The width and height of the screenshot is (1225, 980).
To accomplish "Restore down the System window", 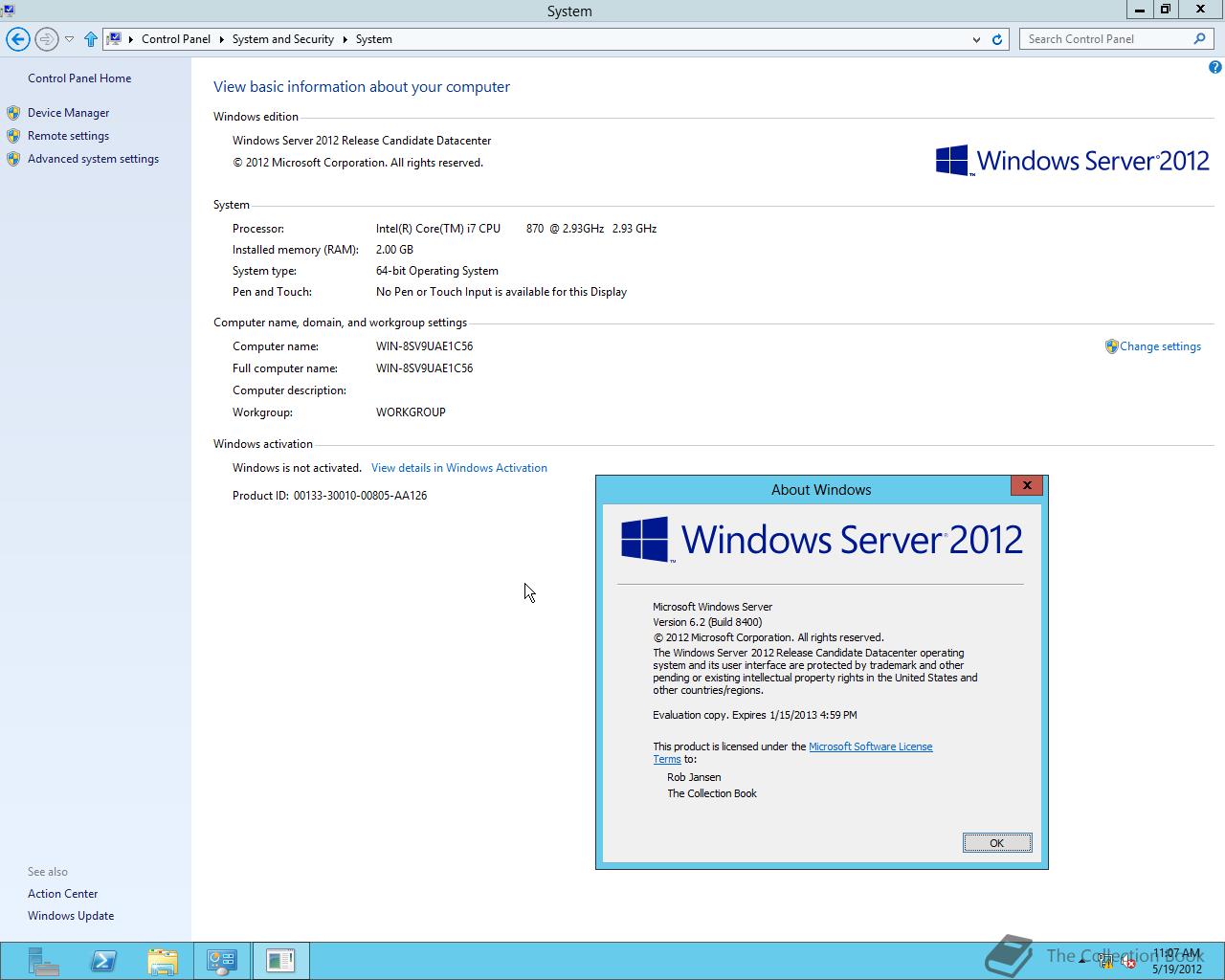I will coord(1166,10).
